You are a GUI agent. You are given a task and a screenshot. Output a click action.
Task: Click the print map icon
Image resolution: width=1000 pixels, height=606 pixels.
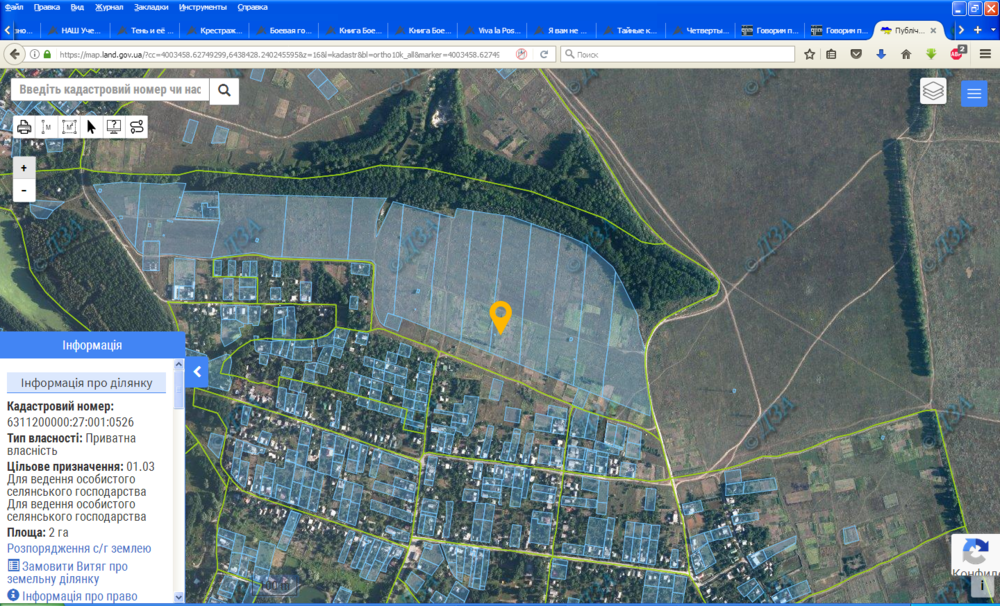[24, 127]
